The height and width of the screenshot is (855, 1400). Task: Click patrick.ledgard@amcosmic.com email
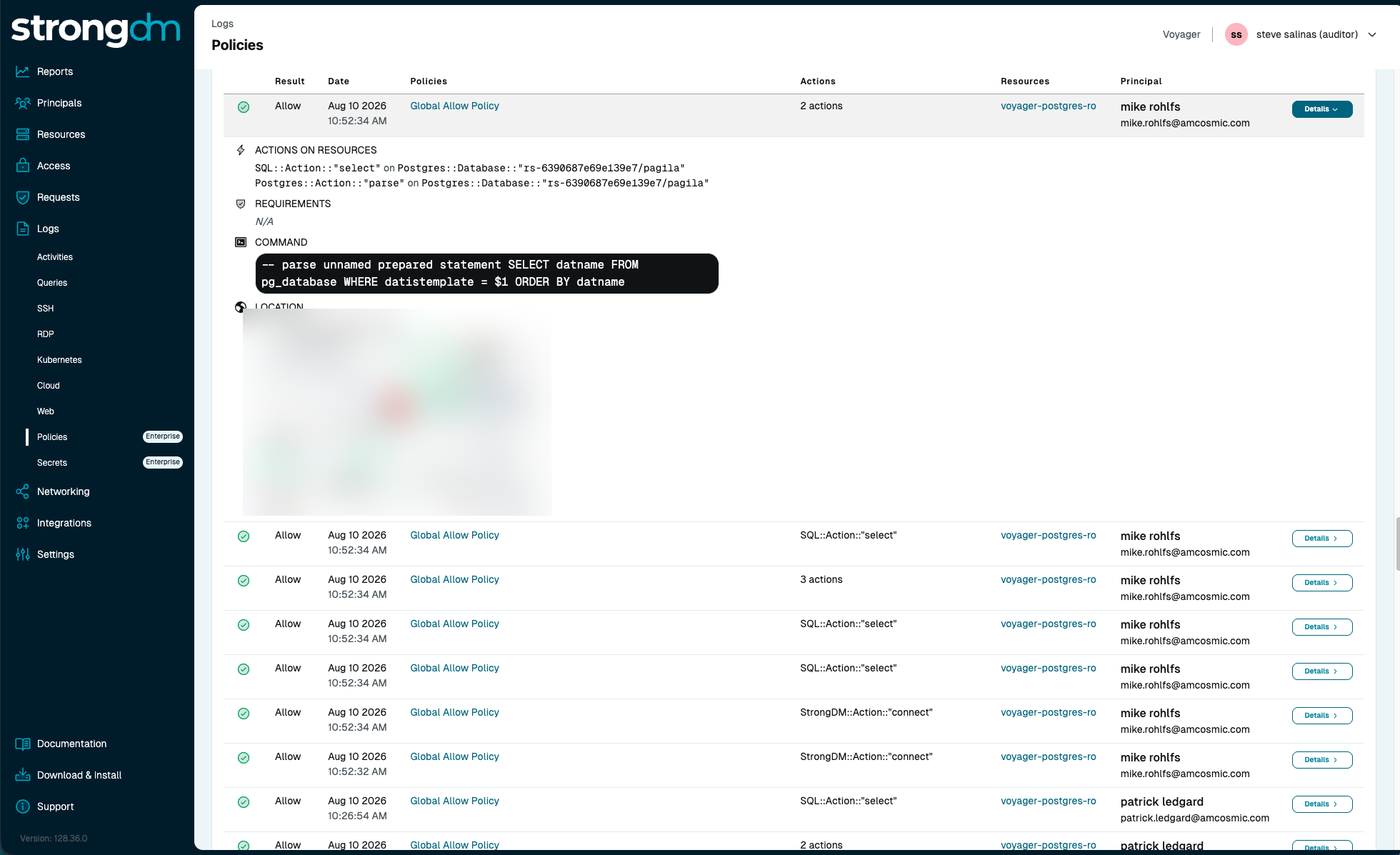(x=1195, y=818)
